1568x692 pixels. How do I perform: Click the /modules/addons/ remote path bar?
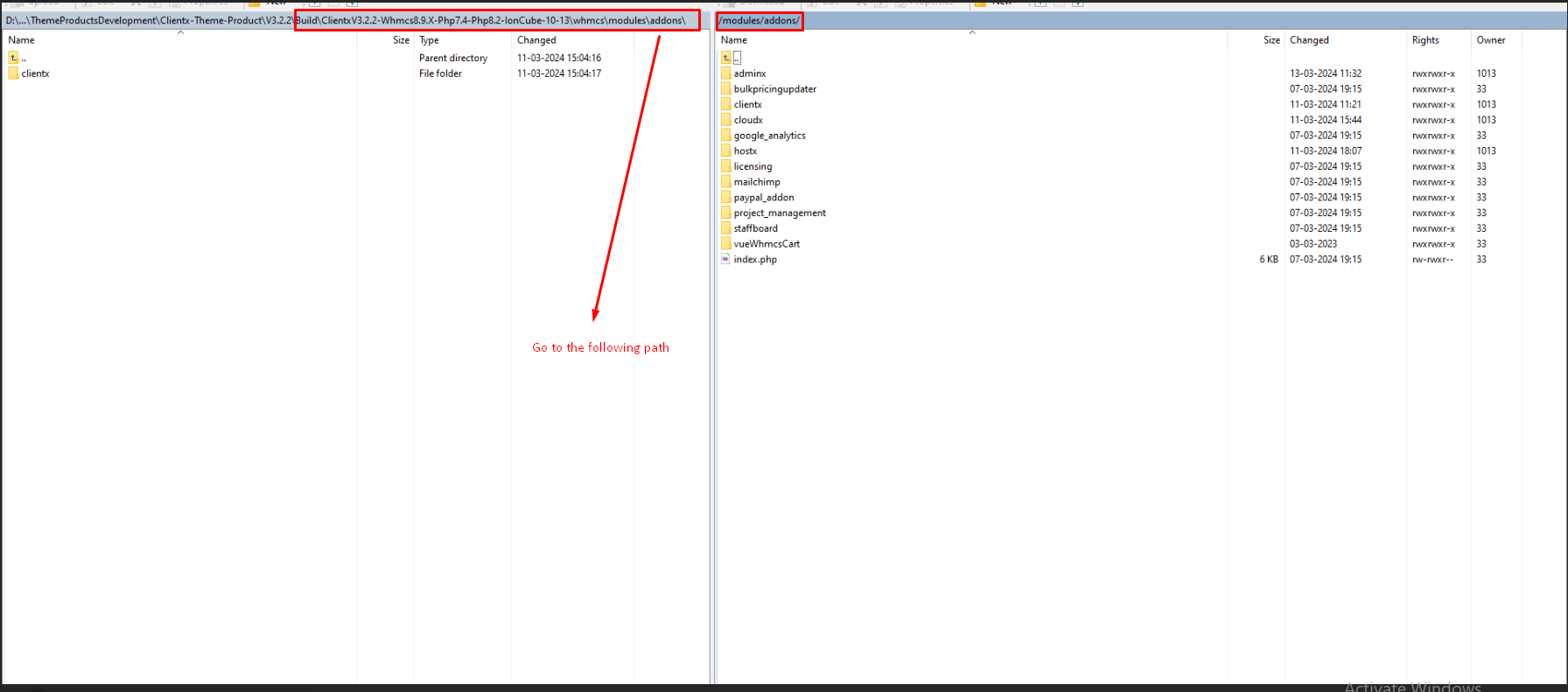coord(759,21)
